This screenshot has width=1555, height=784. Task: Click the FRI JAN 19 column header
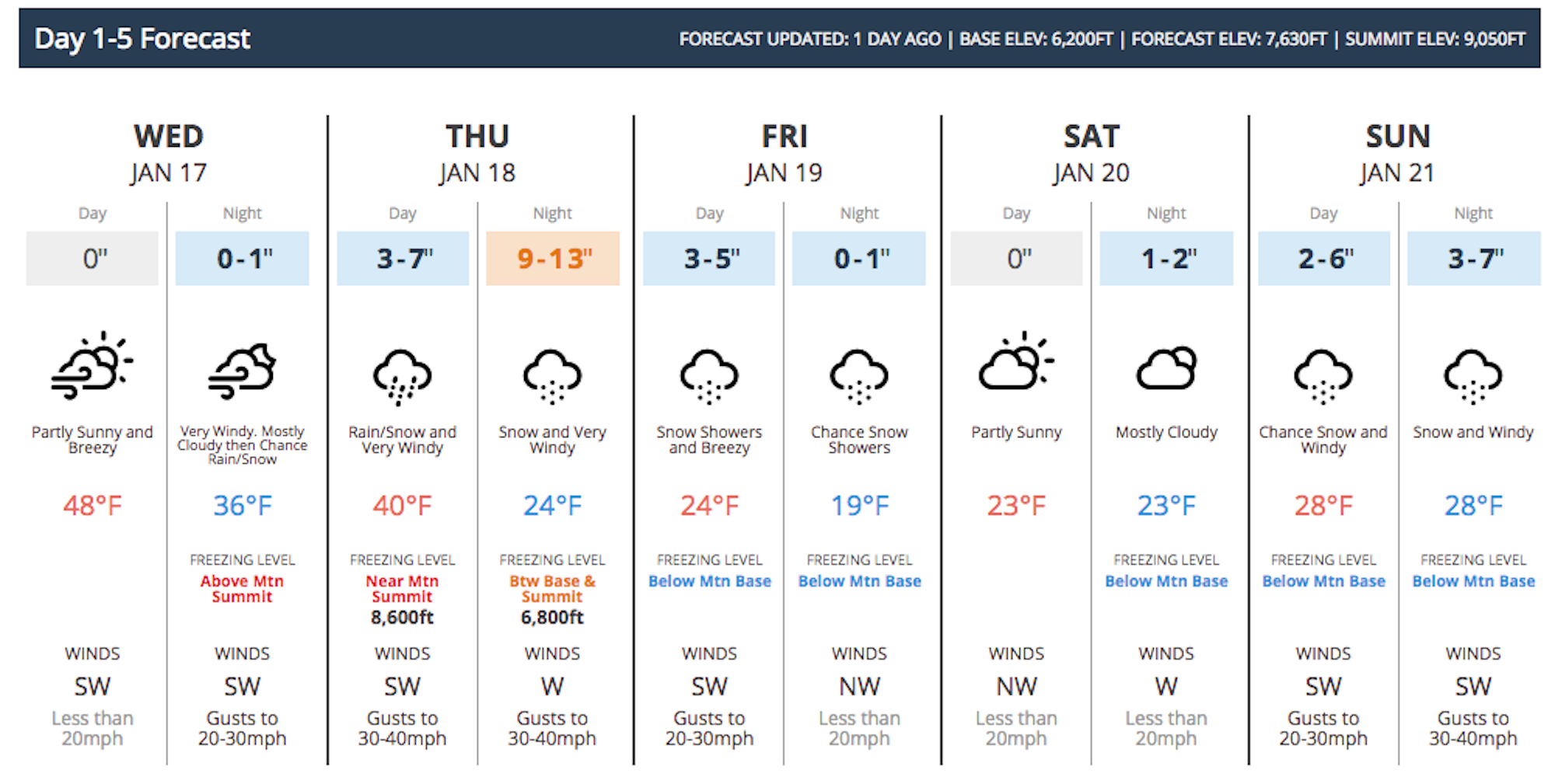(784, 154)
